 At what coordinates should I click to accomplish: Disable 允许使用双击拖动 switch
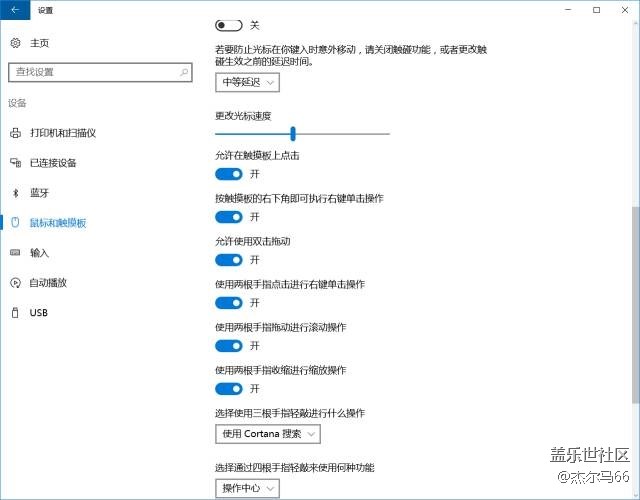coord(229,260)
